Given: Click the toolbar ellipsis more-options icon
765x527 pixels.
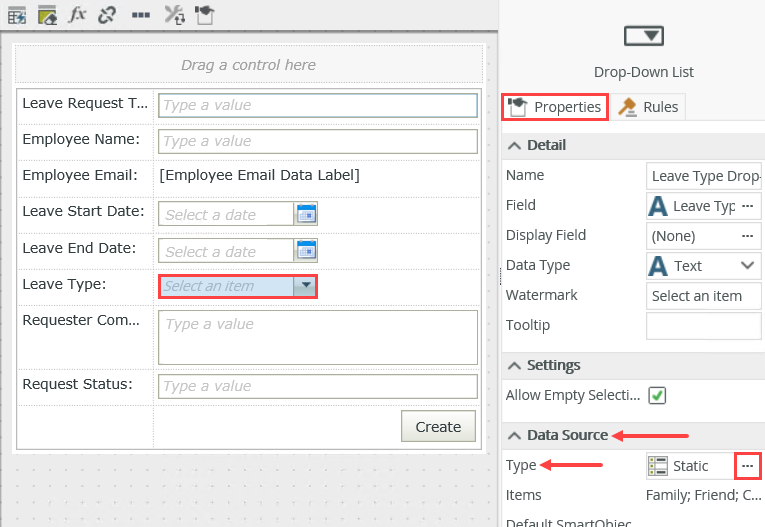Looking at the screenshot, I should tap(141, 15).
